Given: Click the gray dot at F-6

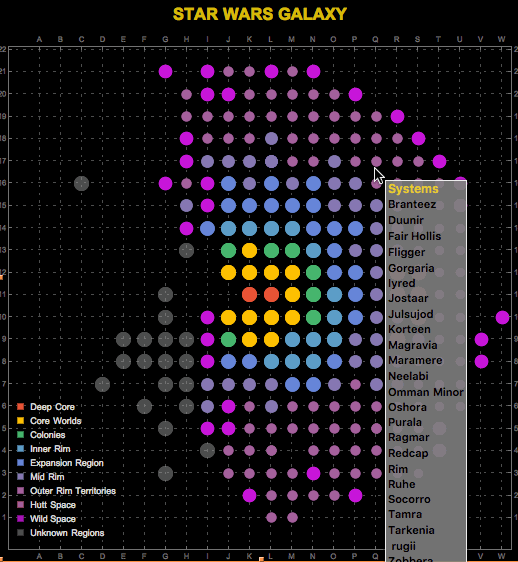Looking at the screenshot, I should click(144, 406).
